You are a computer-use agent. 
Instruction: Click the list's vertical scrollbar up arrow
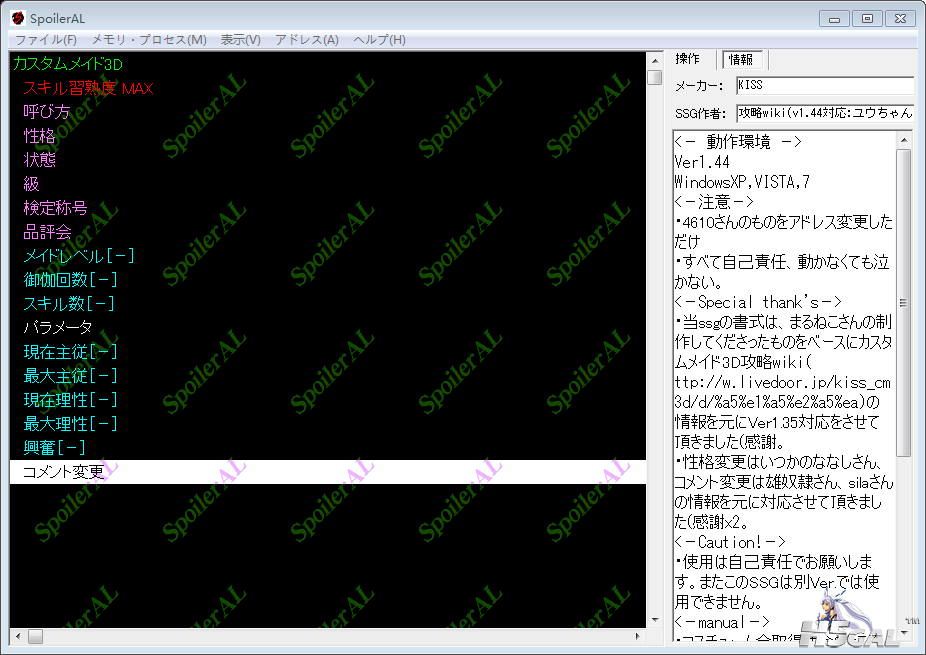point(654,60)
